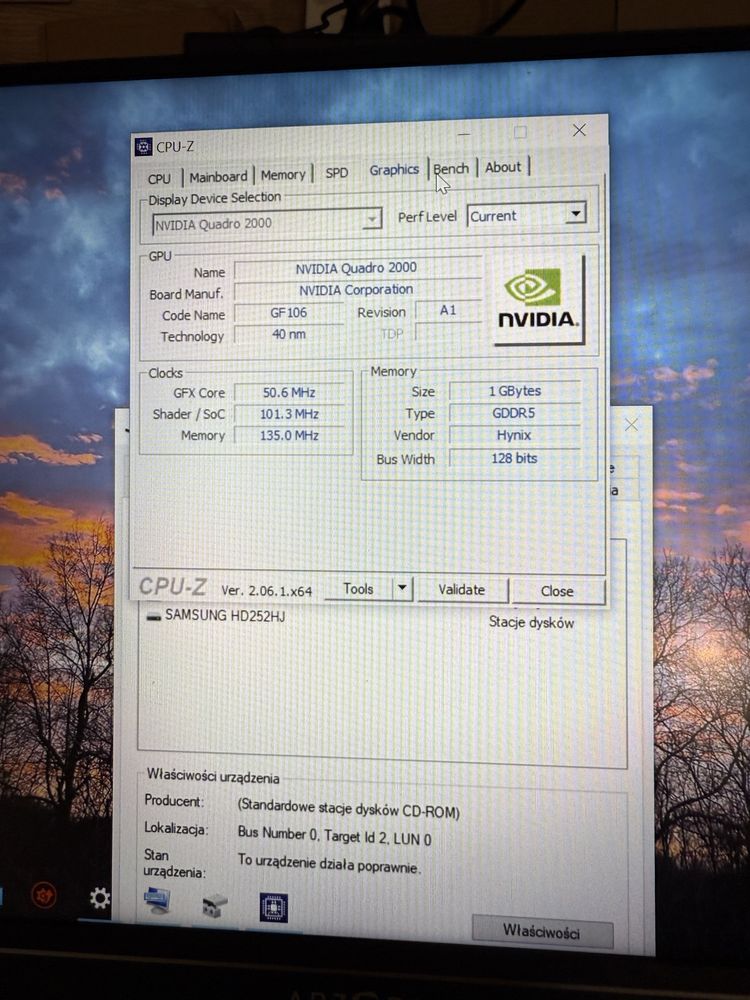Click the NVIDIA logo image

coord(538,299)
